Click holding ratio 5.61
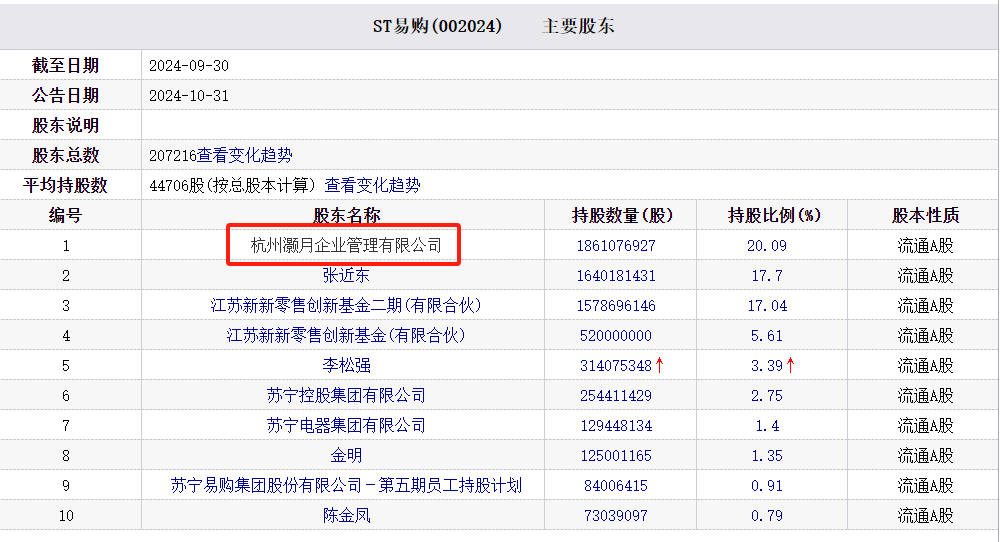The height and width of the screenshot is (542, 1000). coord(767,335)
